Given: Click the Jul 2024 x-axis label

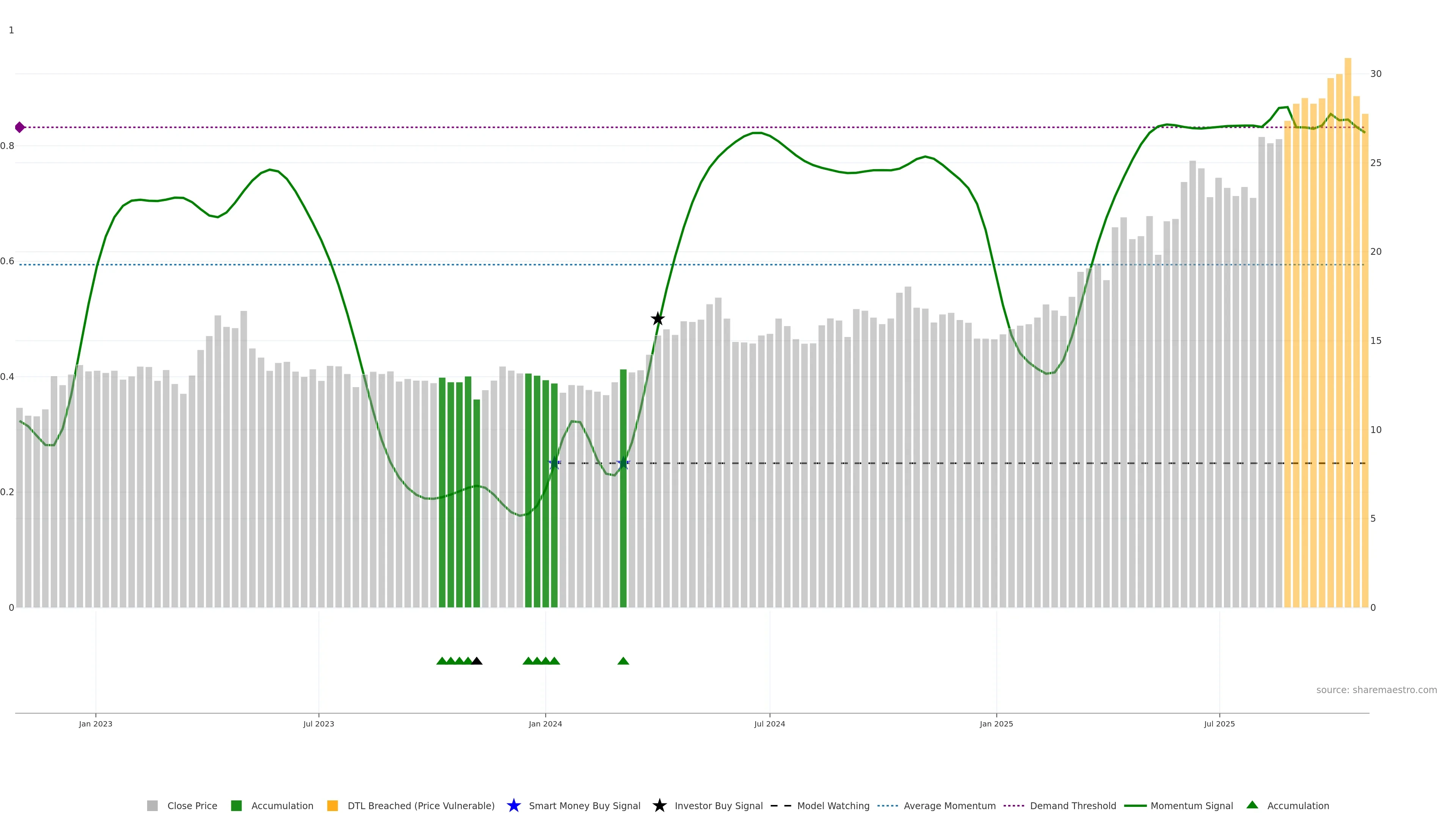Looking at the screenshot, I should [769, 723].
